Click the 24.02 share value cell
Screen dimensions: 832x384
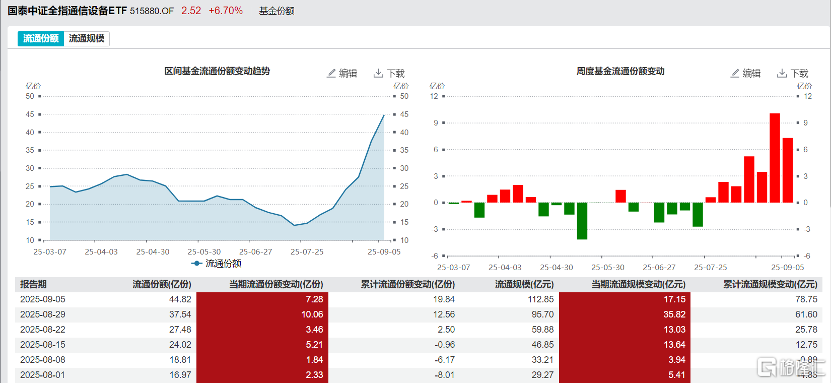point(180,344)
